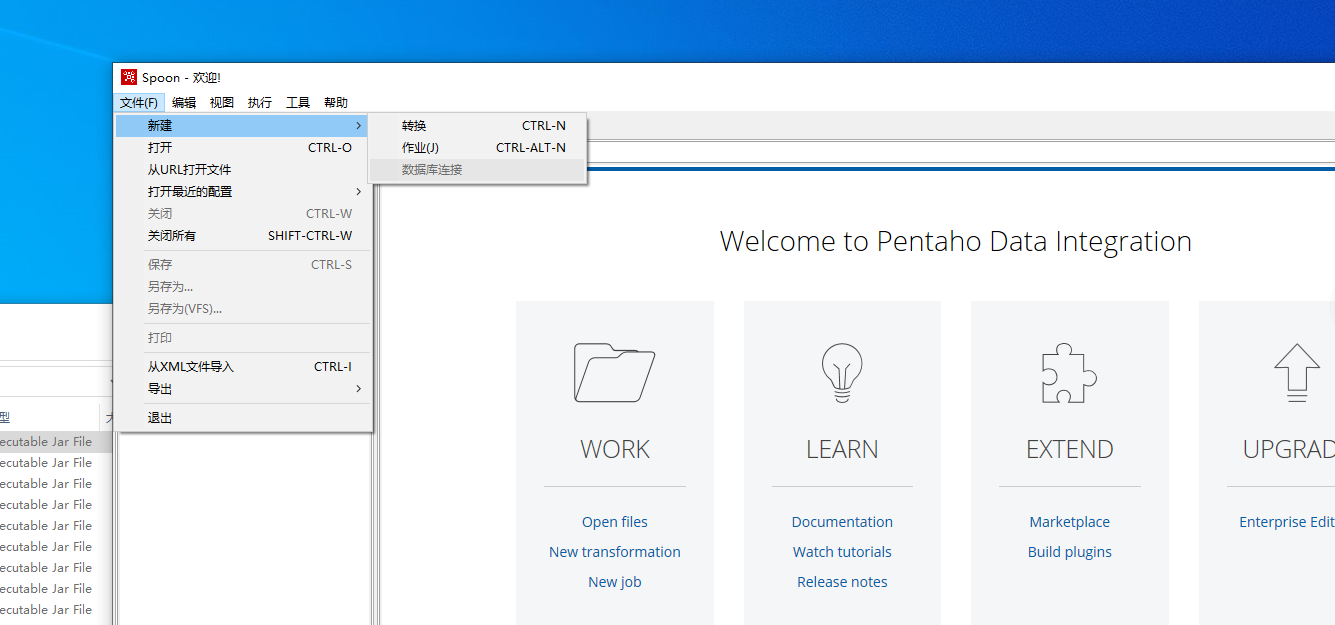Open the 执行 menu

click(260, 102)
